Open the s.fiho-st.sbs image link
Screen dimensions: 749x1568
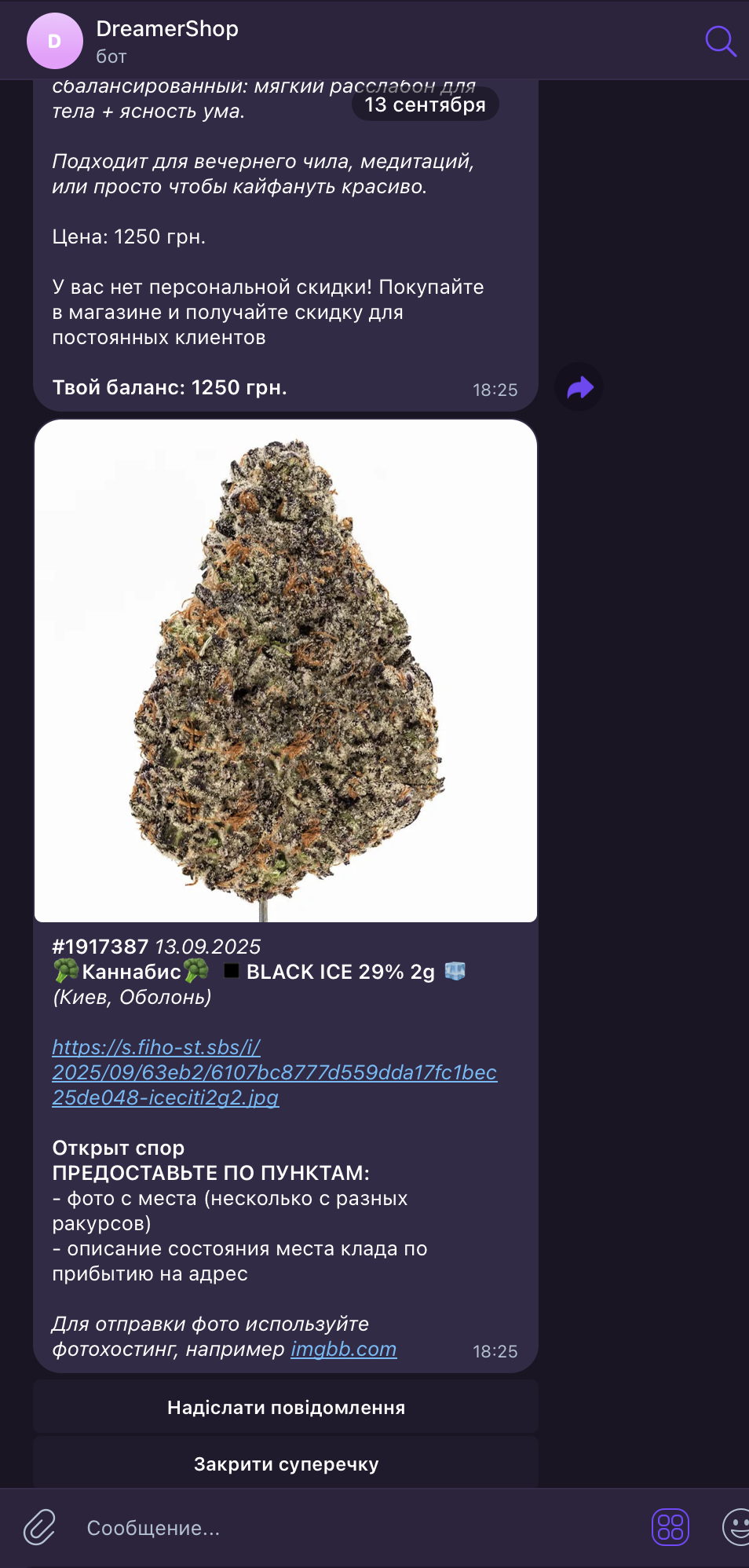pyautogui.click(x=274, y=1072)
